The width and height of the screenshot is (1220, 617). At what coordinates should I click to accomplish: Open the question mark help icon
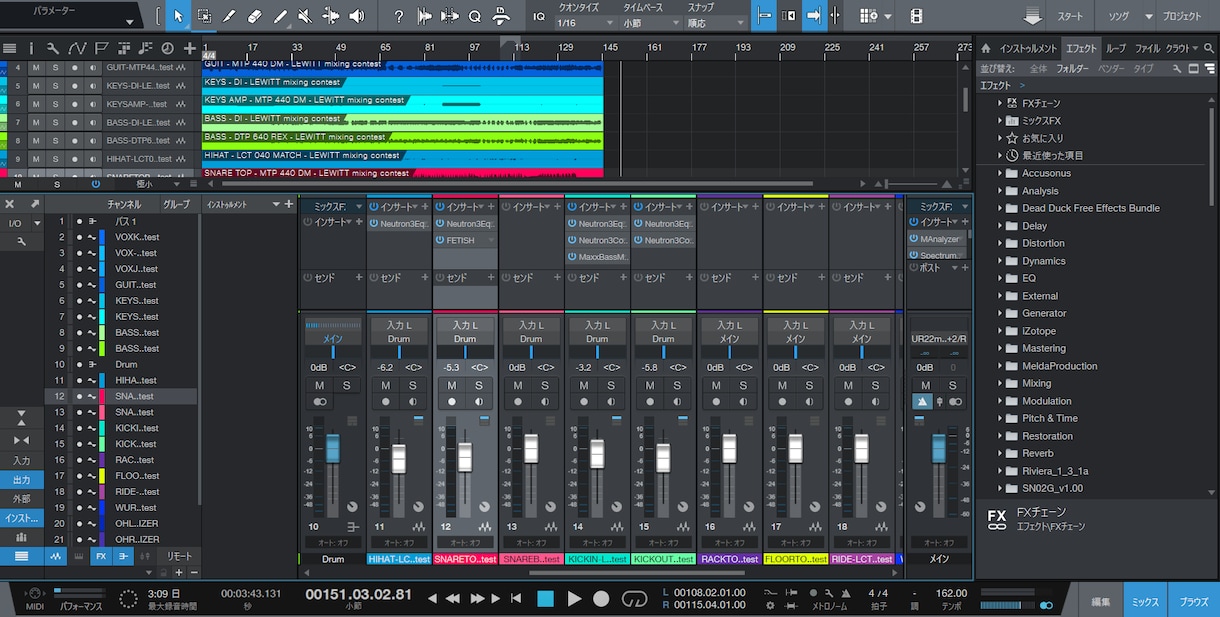tap(399, 16)
